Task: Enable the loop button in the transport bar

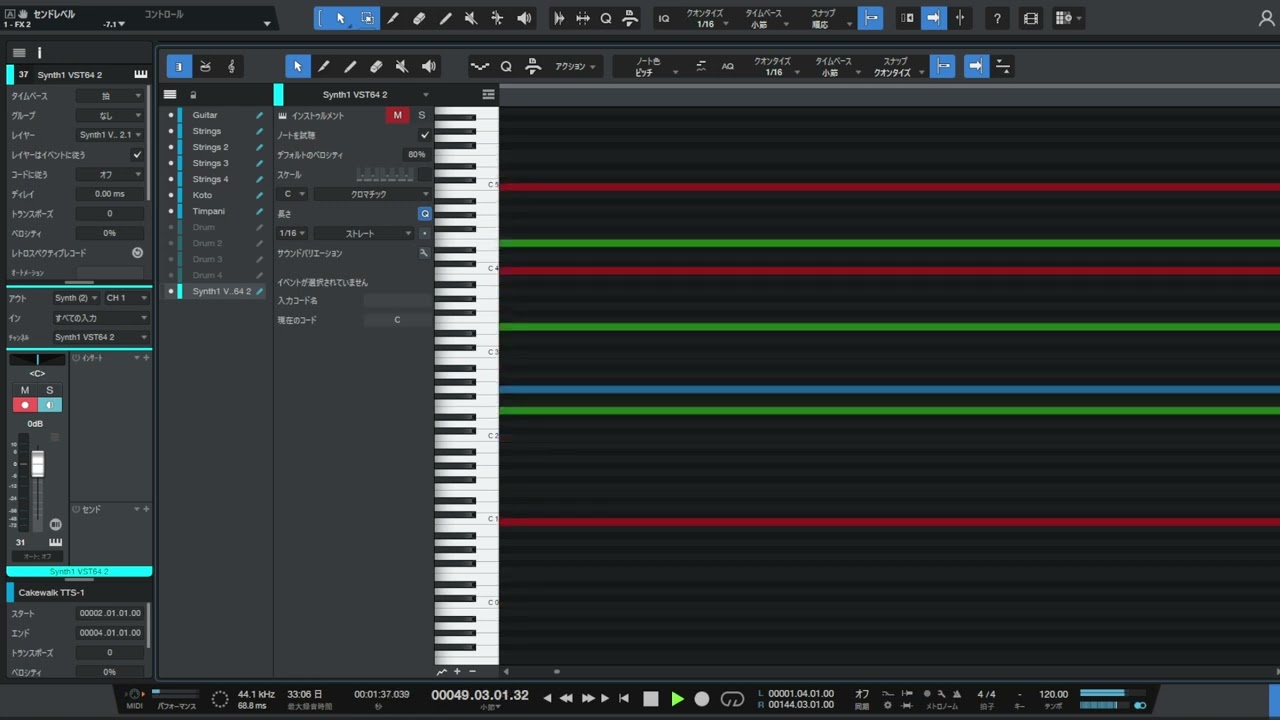Action: tap(732, 699)
